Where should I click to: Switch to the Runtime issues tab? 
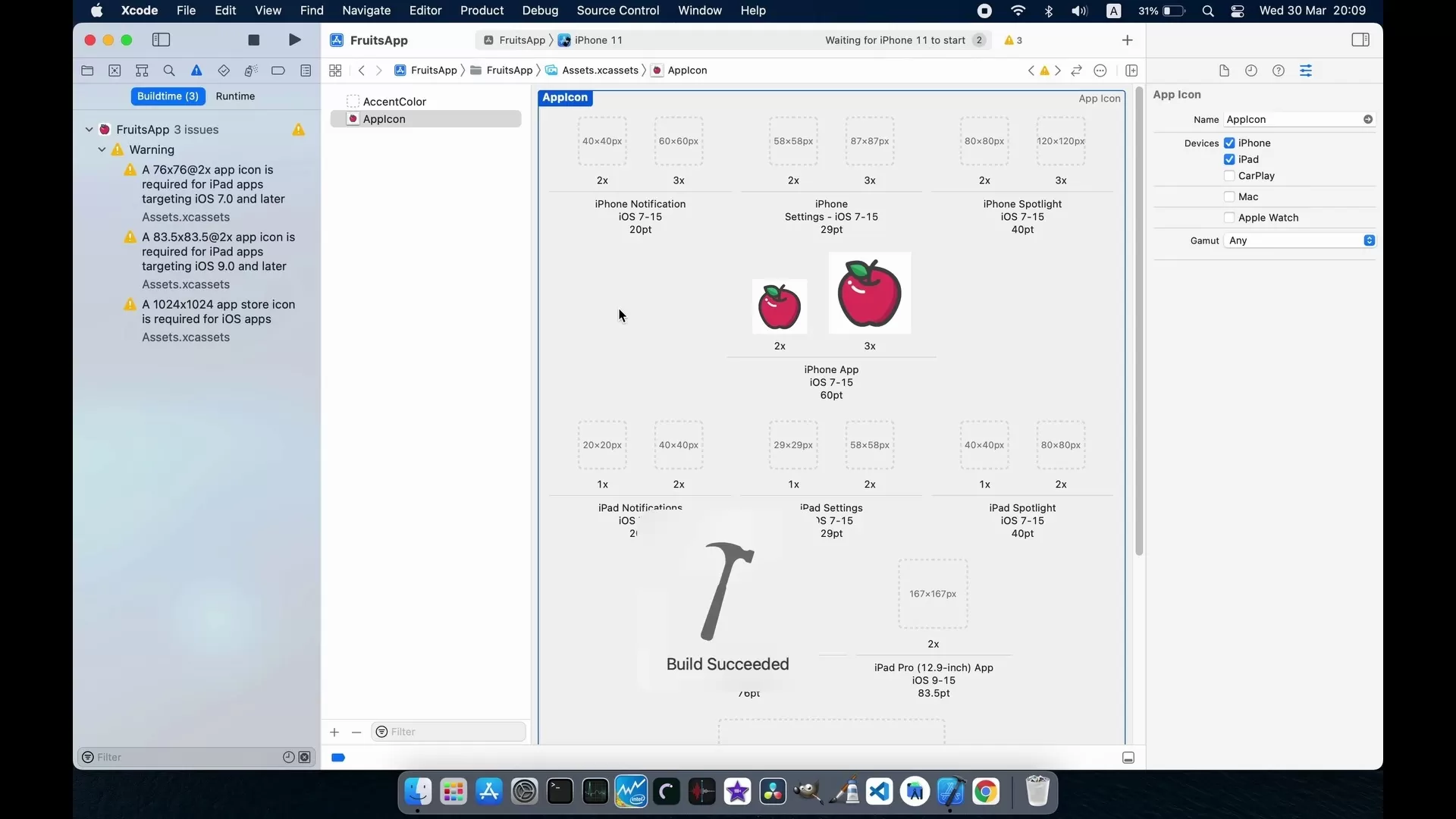[x=235, y=96]
